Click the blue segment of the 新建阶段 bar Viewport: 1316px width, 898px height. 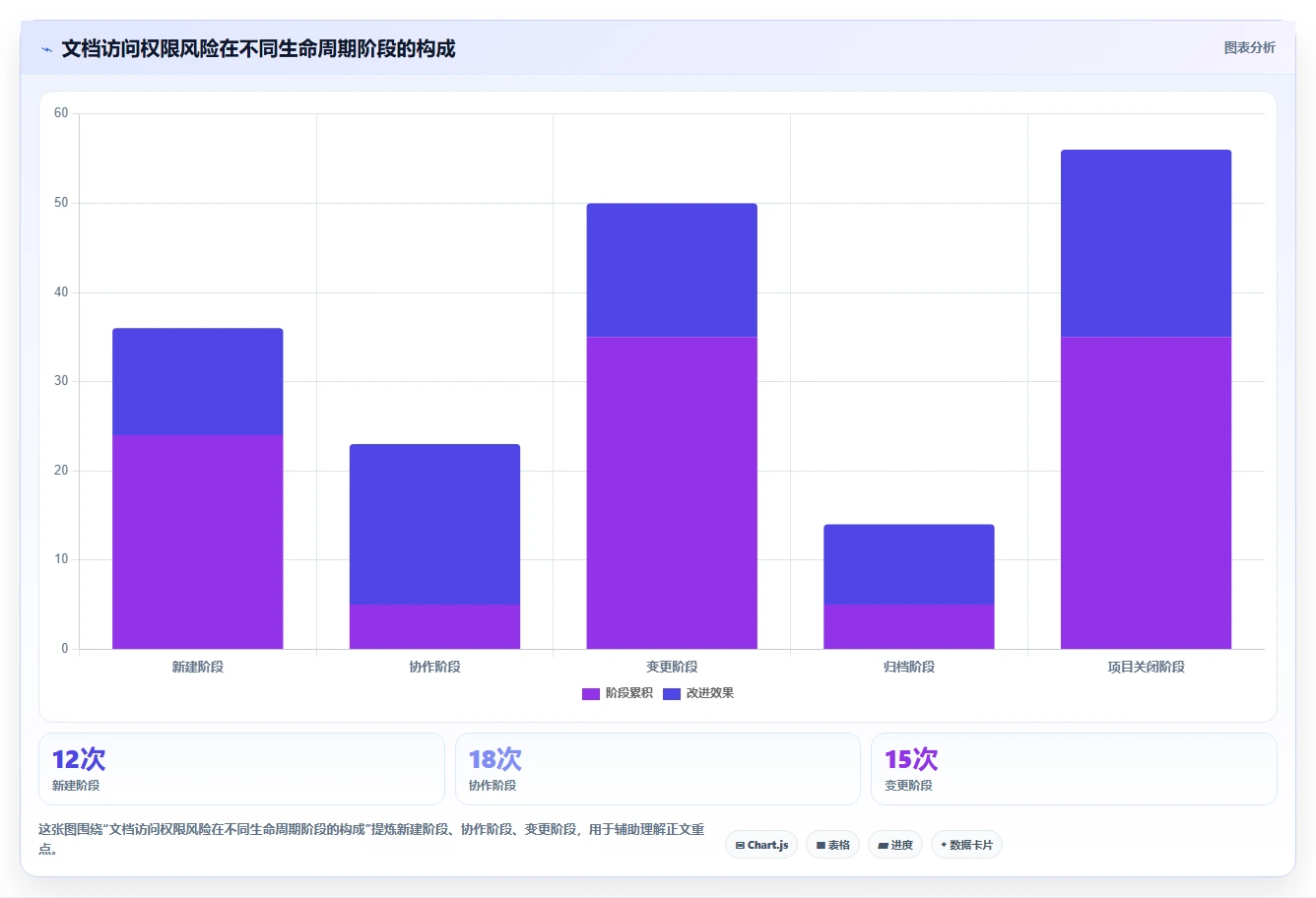[198, 382]
